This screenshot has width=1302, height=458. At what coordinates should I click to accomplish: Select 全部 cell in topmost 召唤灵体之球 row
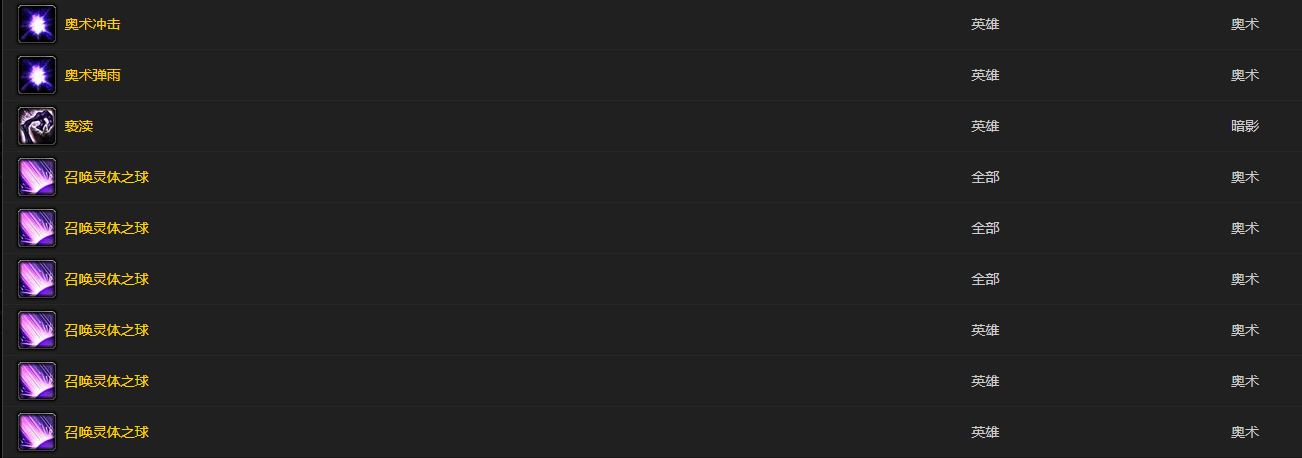[985, 177]
